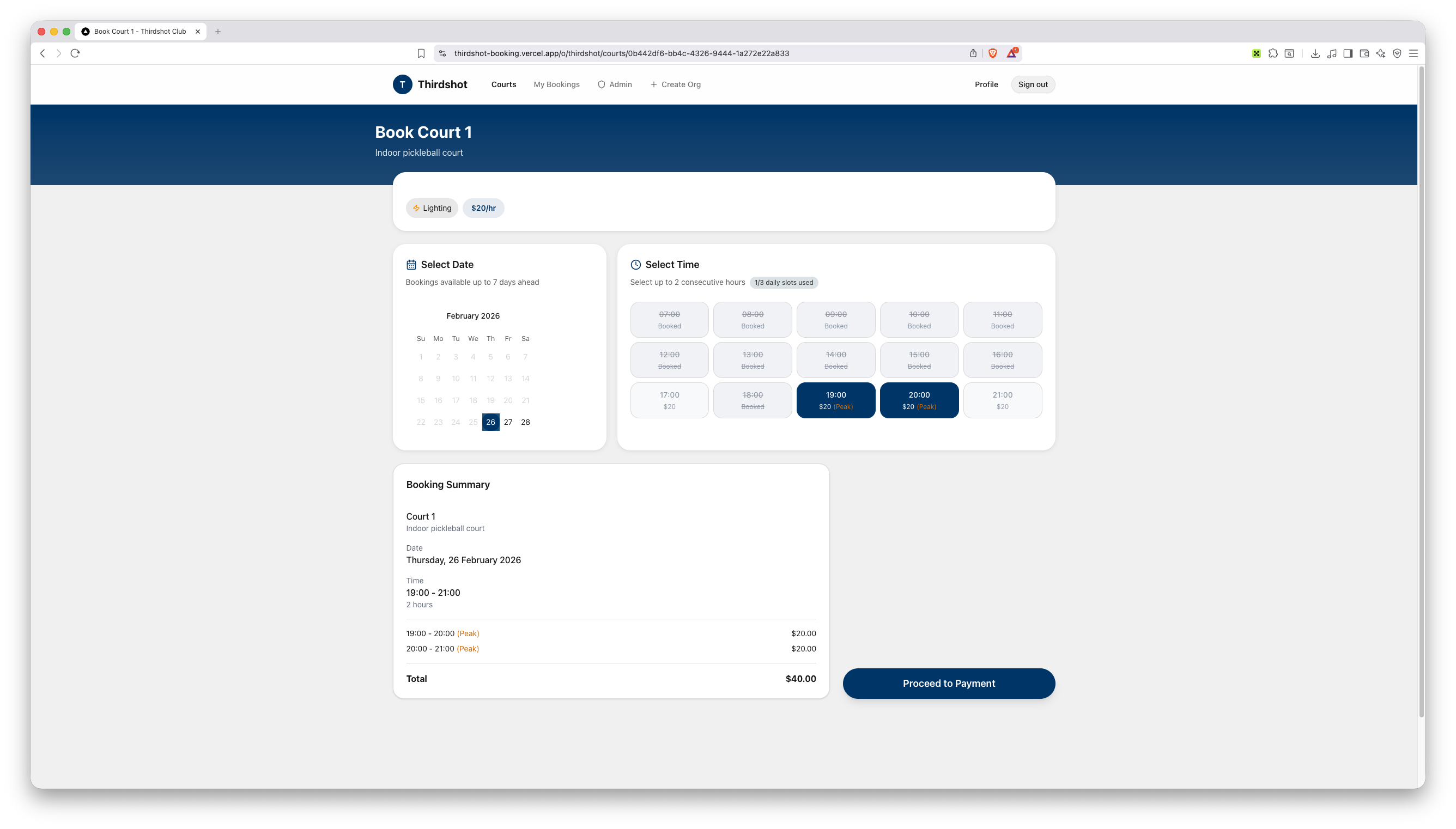Click the share icon in address bar
This screenshot has width=1456, height=829.
click(973, 53)
